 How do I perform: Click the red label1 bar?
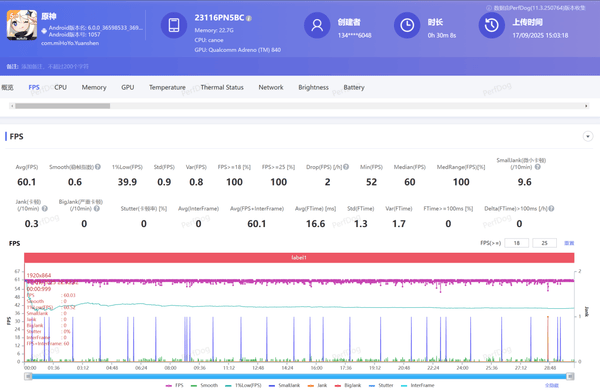(x=299, y=258)
